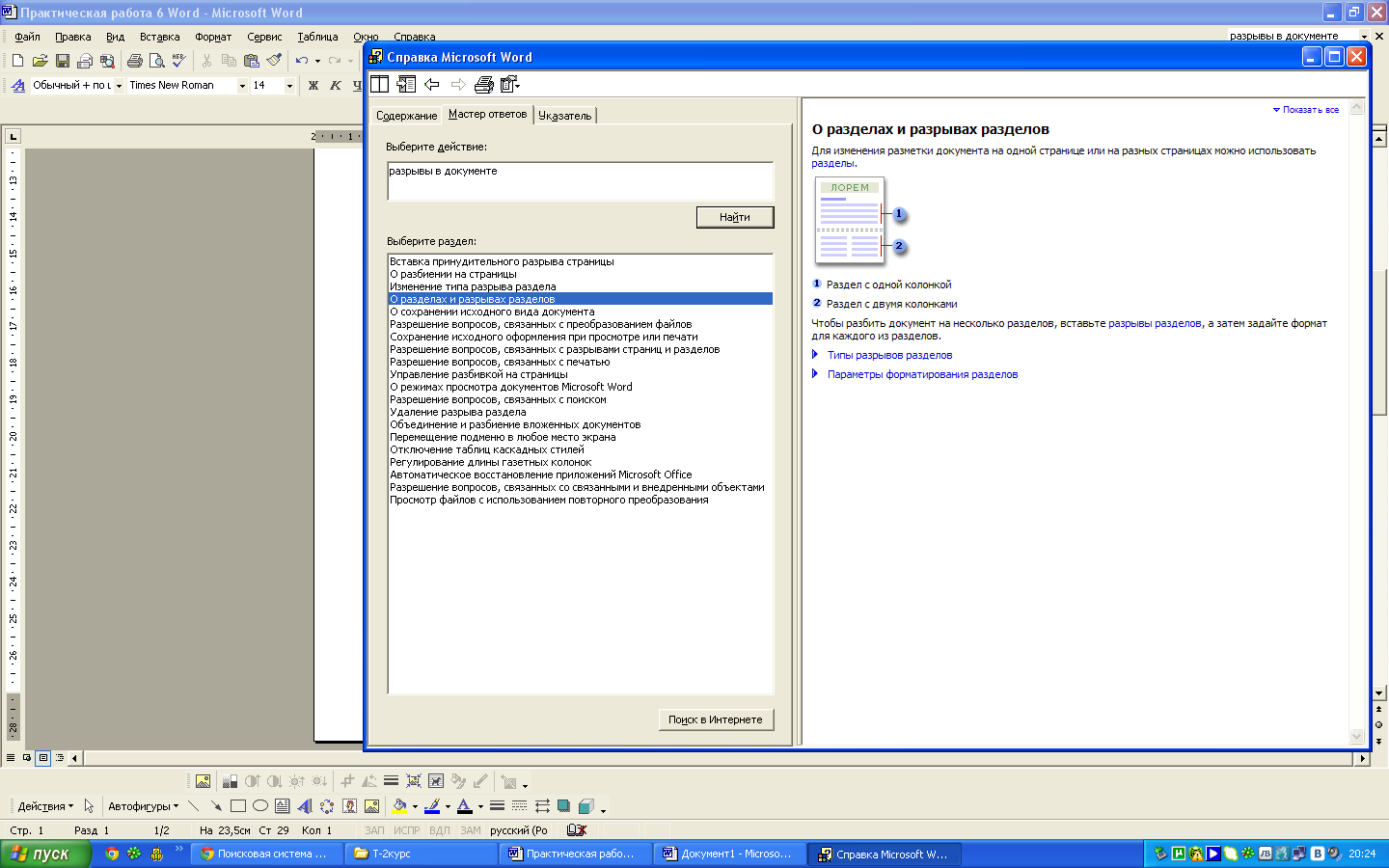Viewport: 1389px width, 868px height.
Task: Open the font size 14 dropdown
Action: click(289, 86)
